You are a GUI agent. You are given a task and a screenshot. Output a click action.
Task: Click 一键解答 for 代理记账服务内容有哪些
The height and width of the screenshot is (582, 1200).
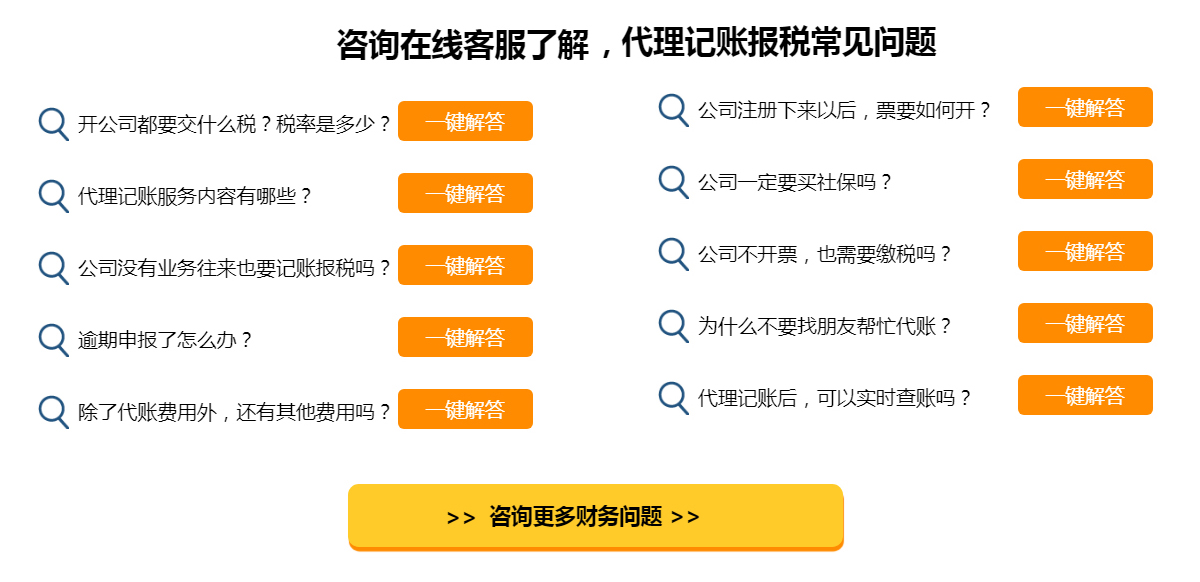pos(465,193)
